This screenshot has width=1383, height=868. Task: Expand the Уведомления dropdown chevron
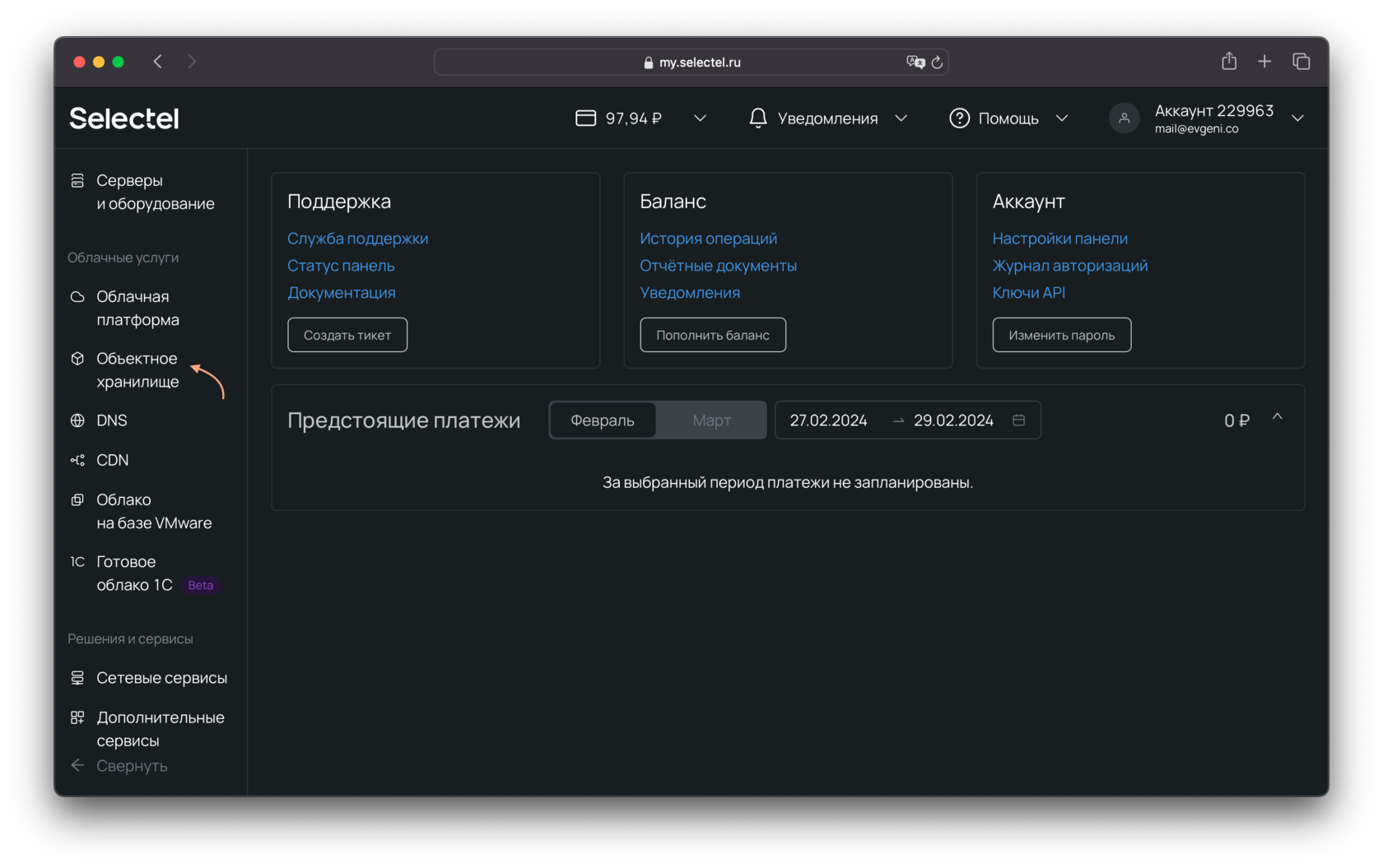click(x=901, y=118)
